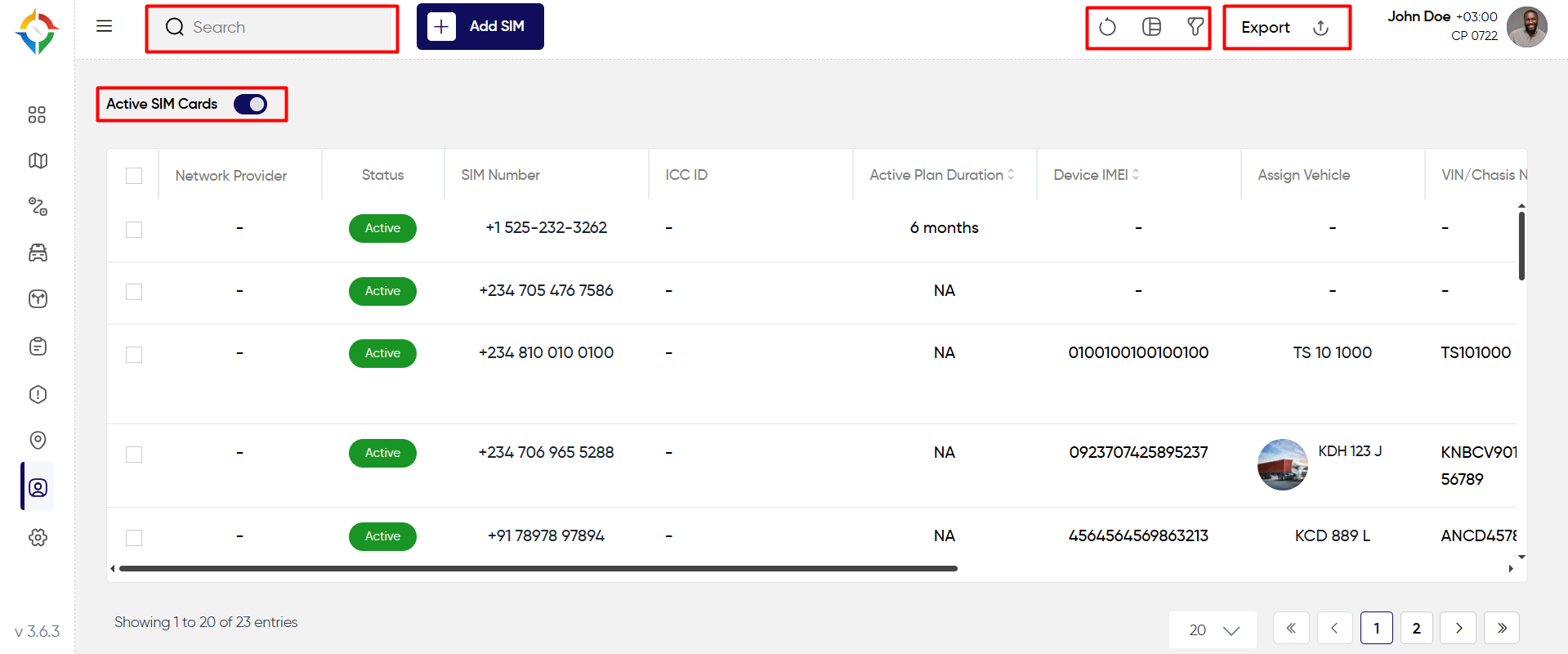Click the refresh icon in toolbar

[x=1107, y=27]
